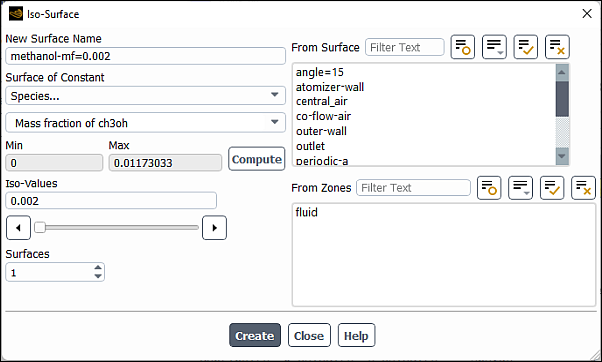This screenshot has height=362, width=602.
Task: Open Help for Iso-Surface dialog
Action: [x=356, y=335]
